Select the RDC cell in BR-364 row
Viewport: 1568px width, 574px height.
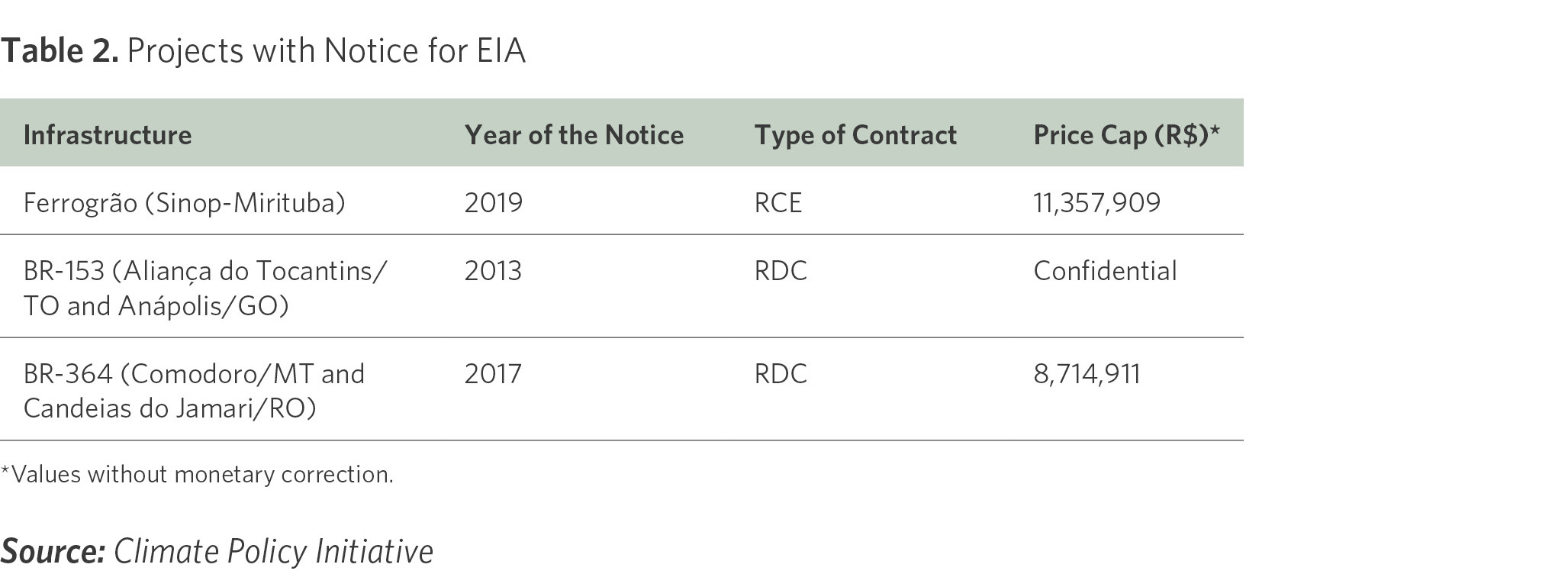(x=781, y=374)
